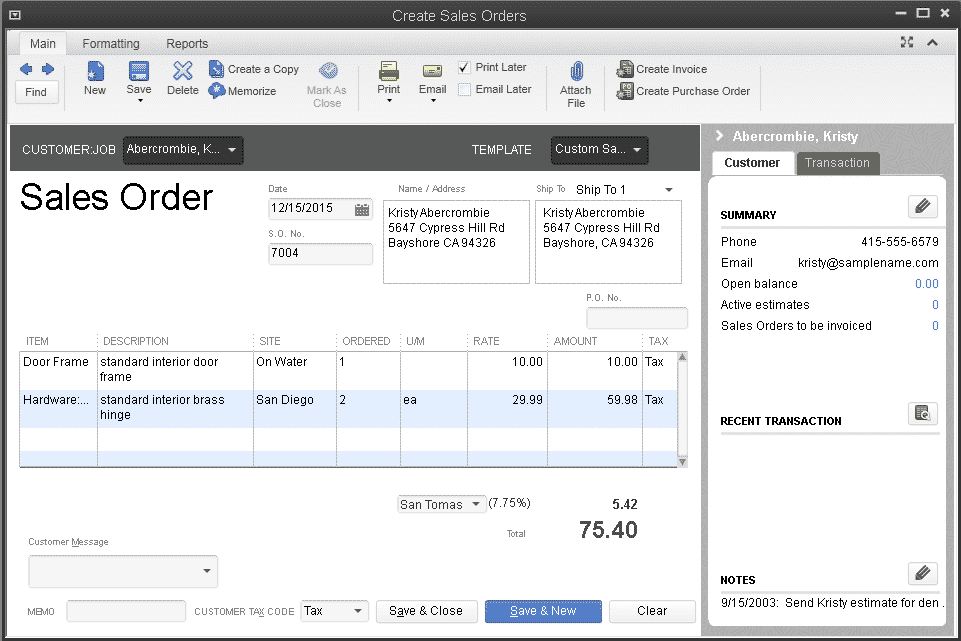961x641 pixels.
Task: Switch to the Reports tab
Action: 187,44
